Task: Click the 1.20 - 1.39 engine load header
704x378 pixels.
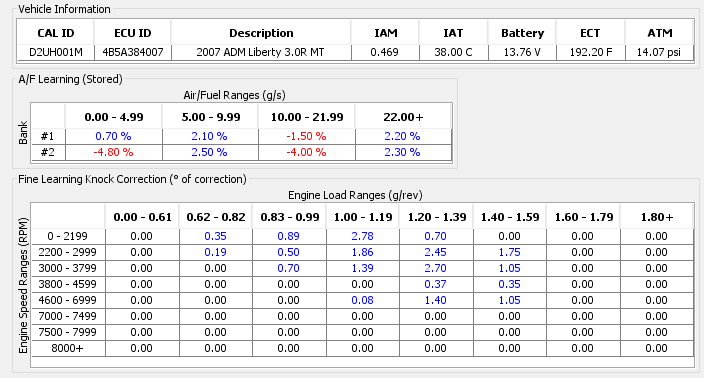Action: pyautogui.click(x=436, y=217)
